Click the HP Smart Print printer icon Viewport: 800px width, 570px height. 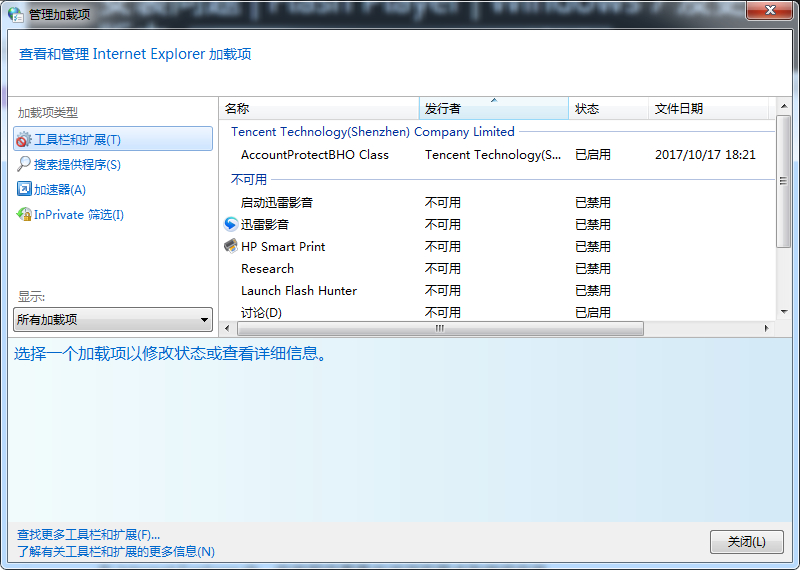tap(231, 246)
